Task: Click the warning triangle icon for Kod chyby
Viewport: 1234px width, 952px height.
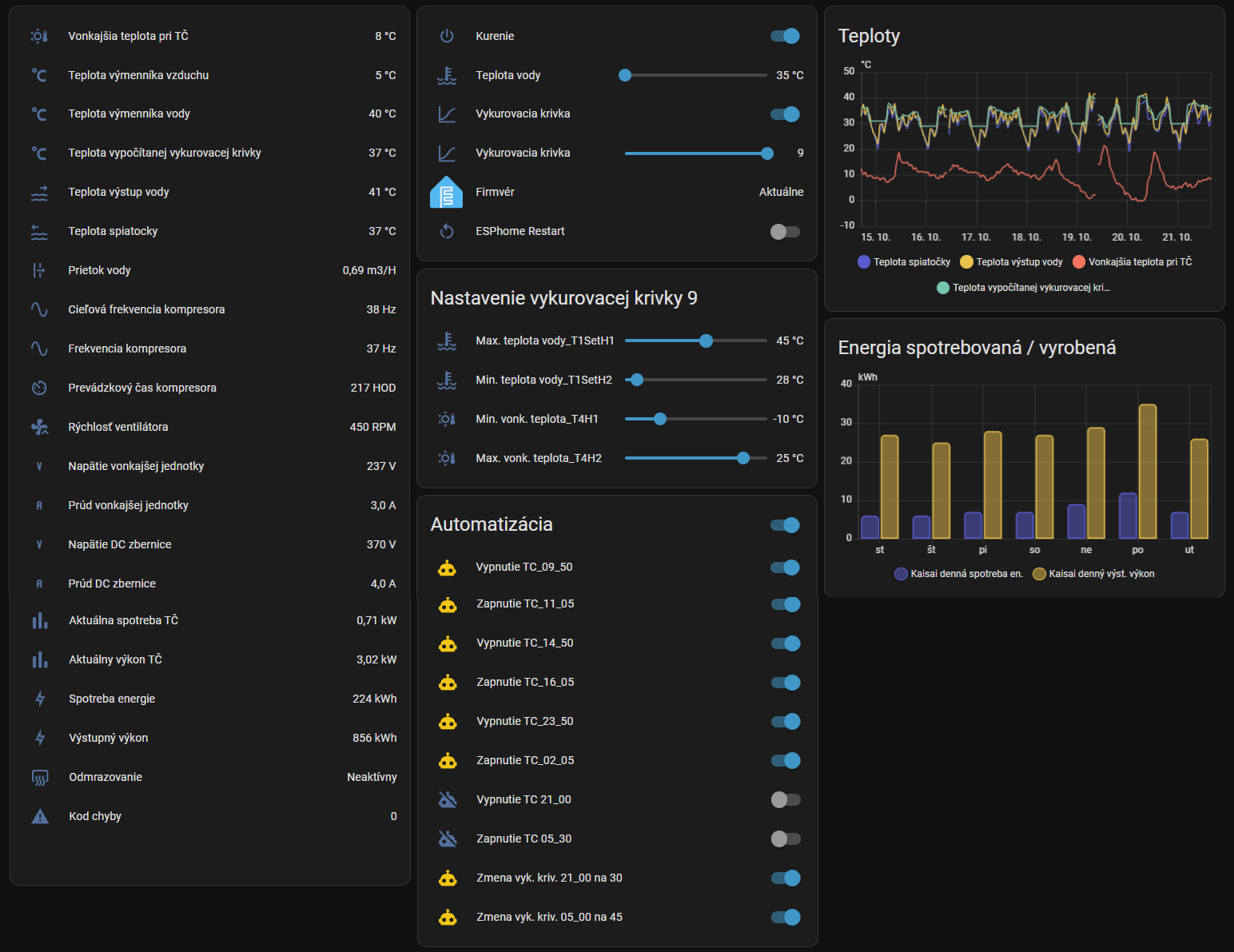Action: point(40,816)
